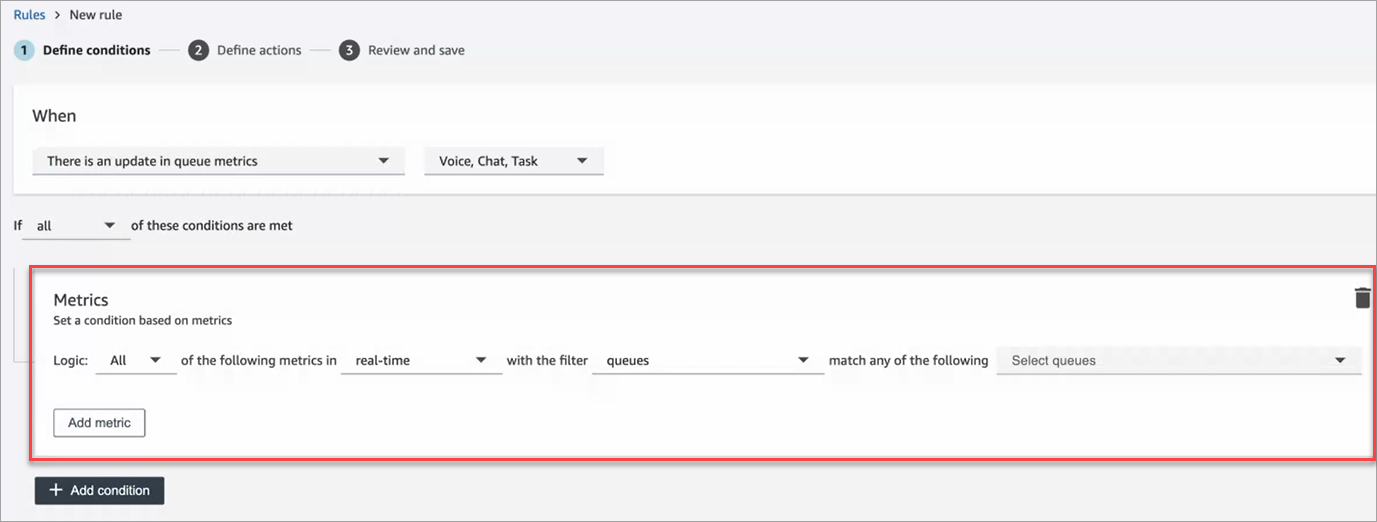Switch to the Review and save step
Screen dimensions: 1377x522
(416, 50)
